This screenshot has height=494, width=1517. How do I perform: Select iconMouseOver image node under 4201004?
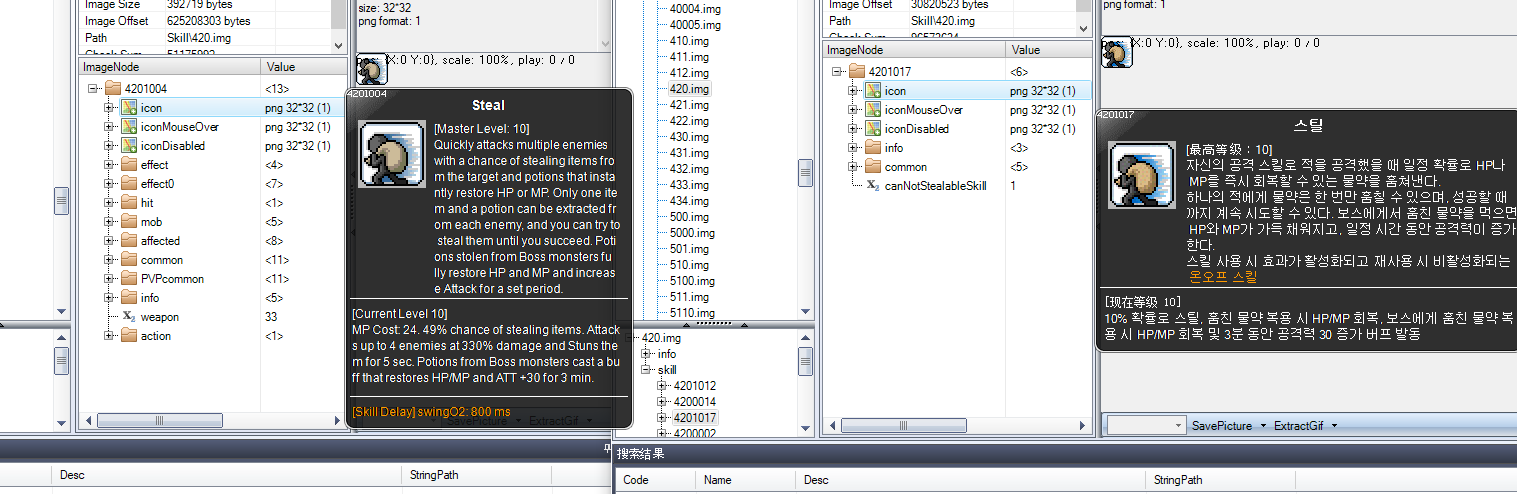click(179, 127)
